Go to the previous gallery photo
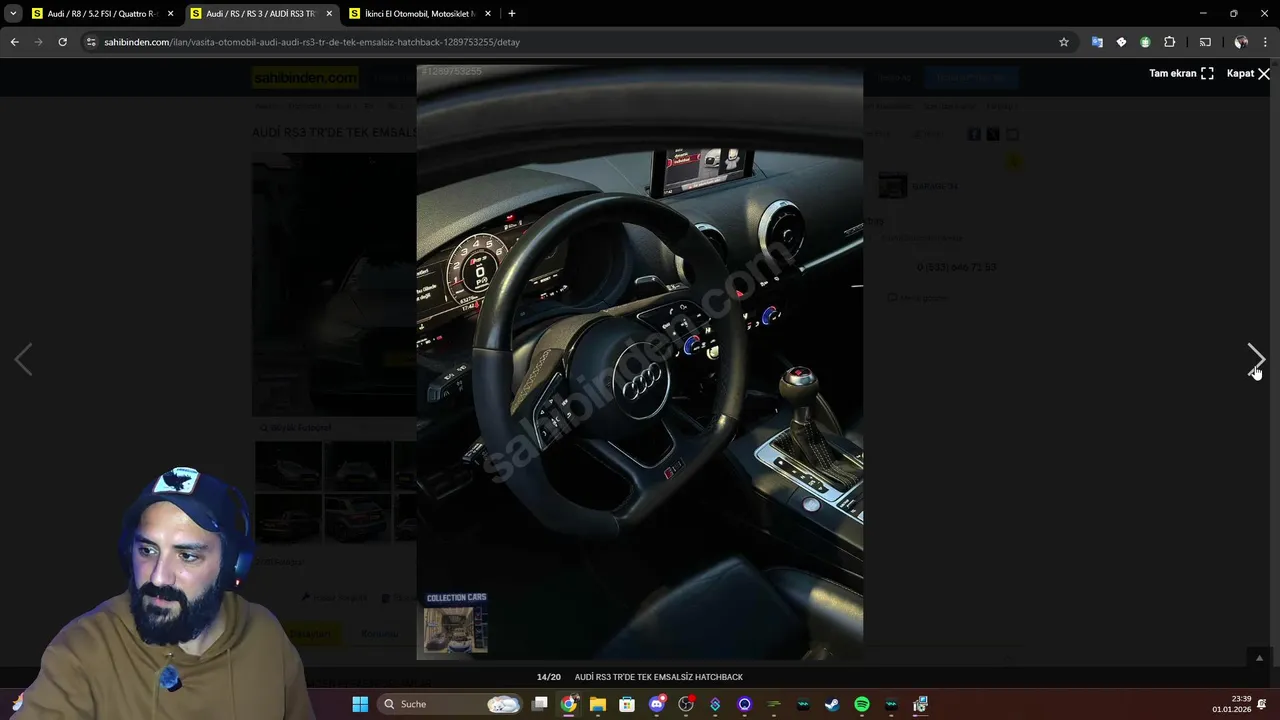 [23, 359]
